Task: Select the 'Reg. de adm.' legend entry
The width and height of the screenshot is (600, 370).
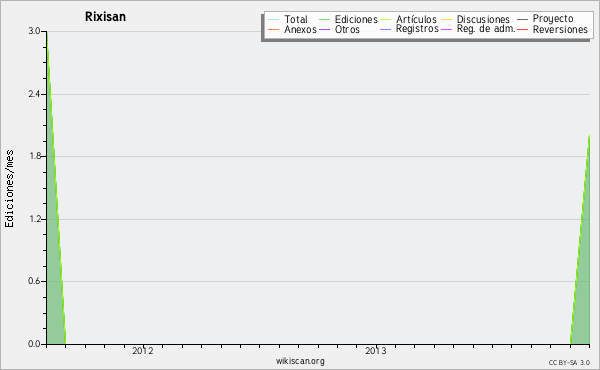Action: click(x=486, y=29)
